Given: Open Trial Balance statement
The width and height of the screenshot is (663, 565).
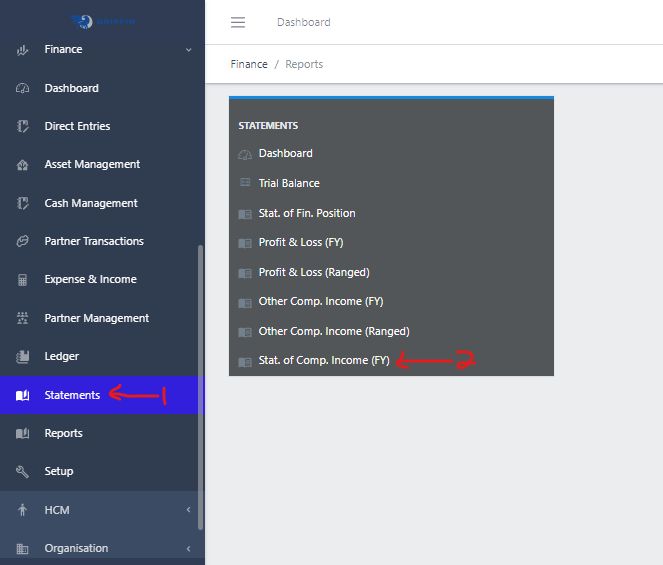Looking at the screenshot, I should coord(289,183).
